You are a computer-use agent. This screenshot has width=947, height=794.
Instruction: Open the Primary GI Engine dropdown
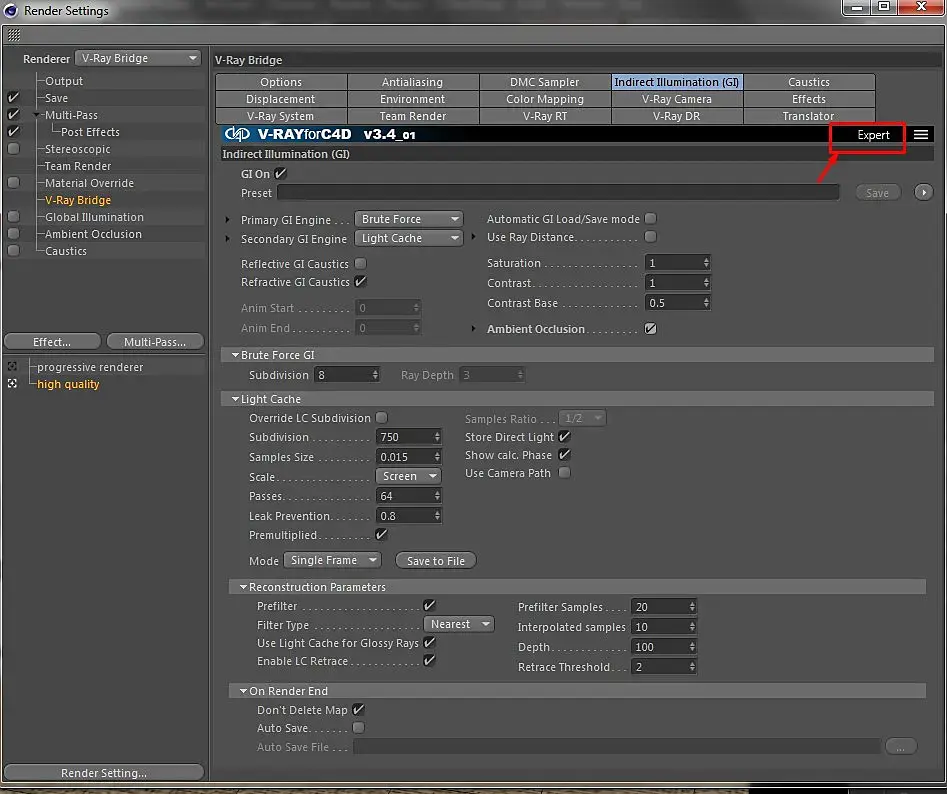tap(408, 219)
